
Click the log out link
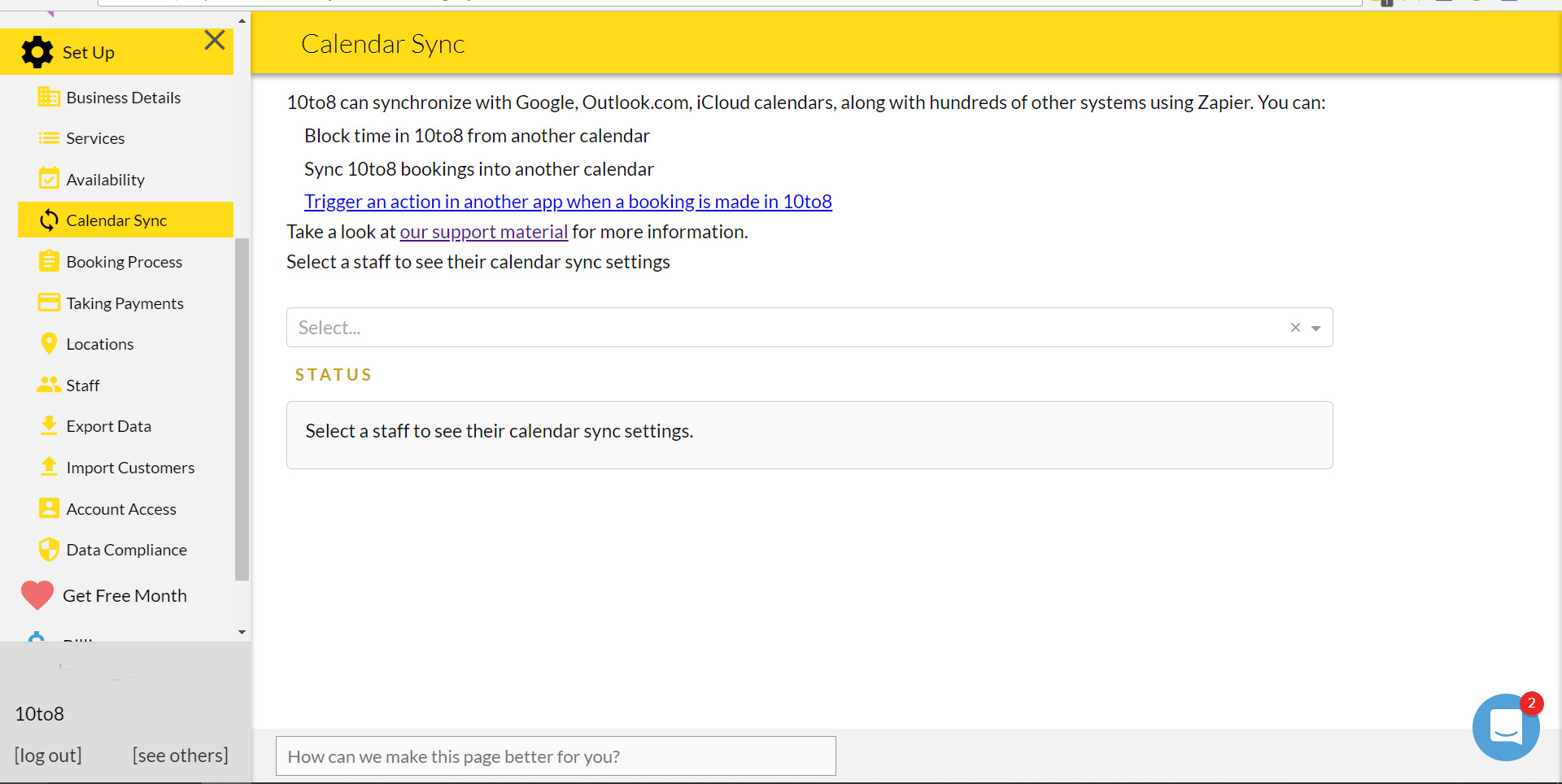tap(48, 756)
